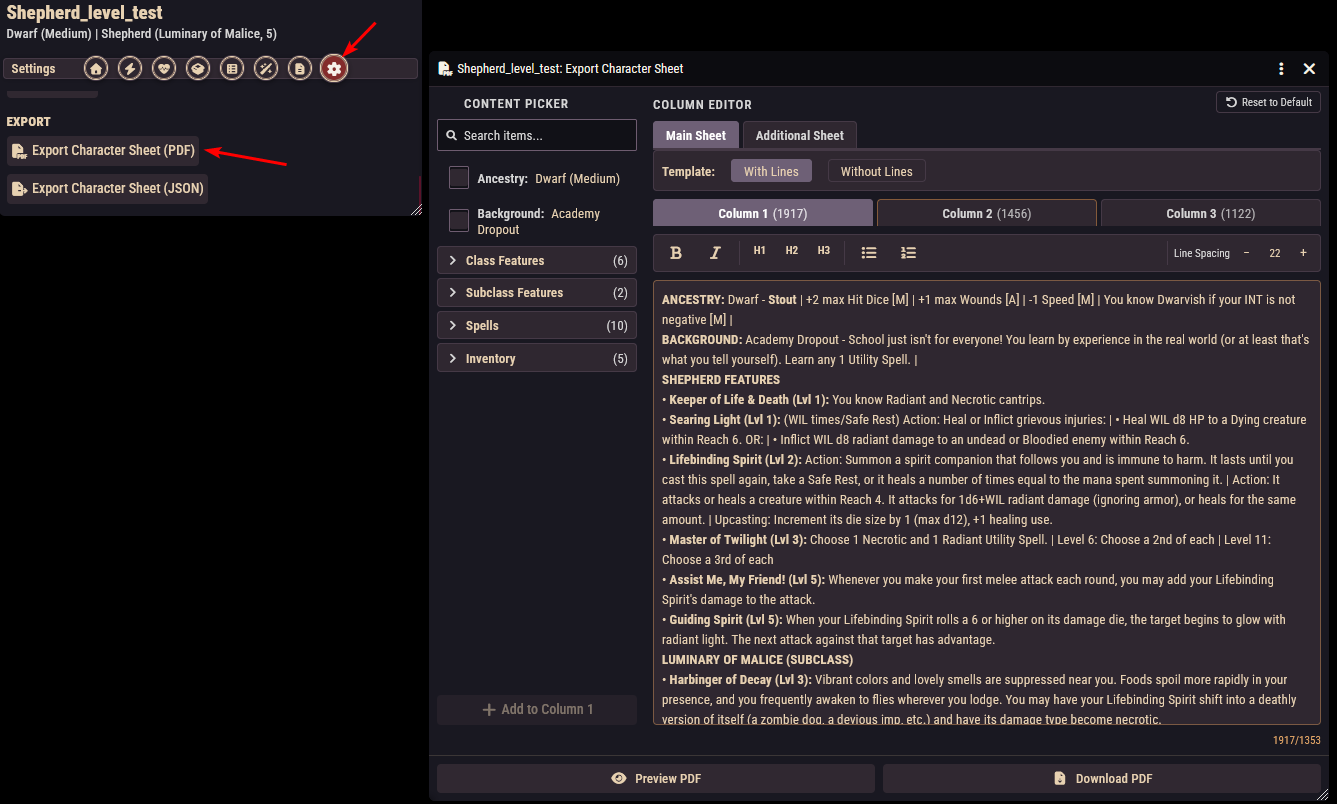The image size is (1337, 804).
Task: Open the lightning bolt actions tab
Action: (x=130, y=69)
